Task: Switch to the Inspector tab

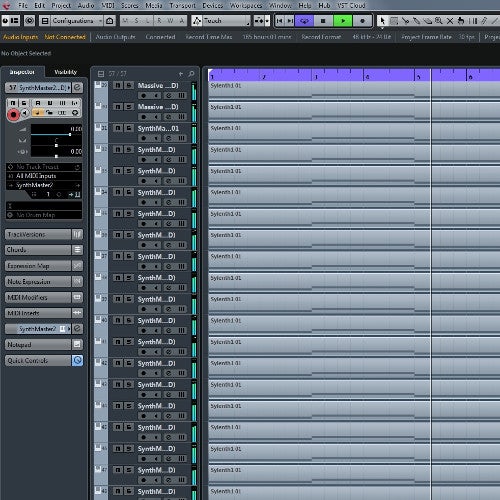Action: point(22,72)
